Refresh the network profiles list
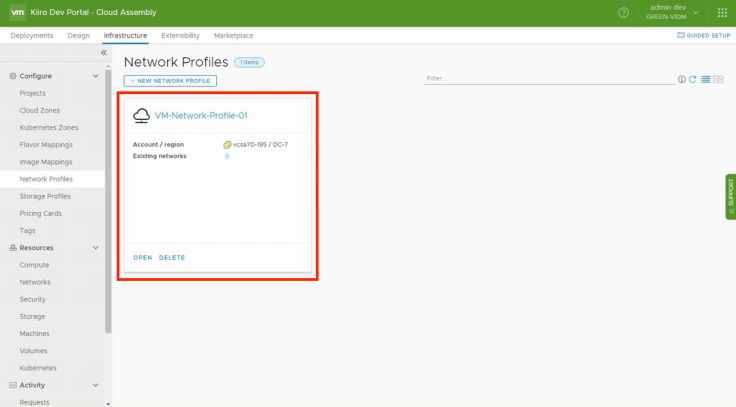The image size is (736, 407). click(x=692, y=79)
